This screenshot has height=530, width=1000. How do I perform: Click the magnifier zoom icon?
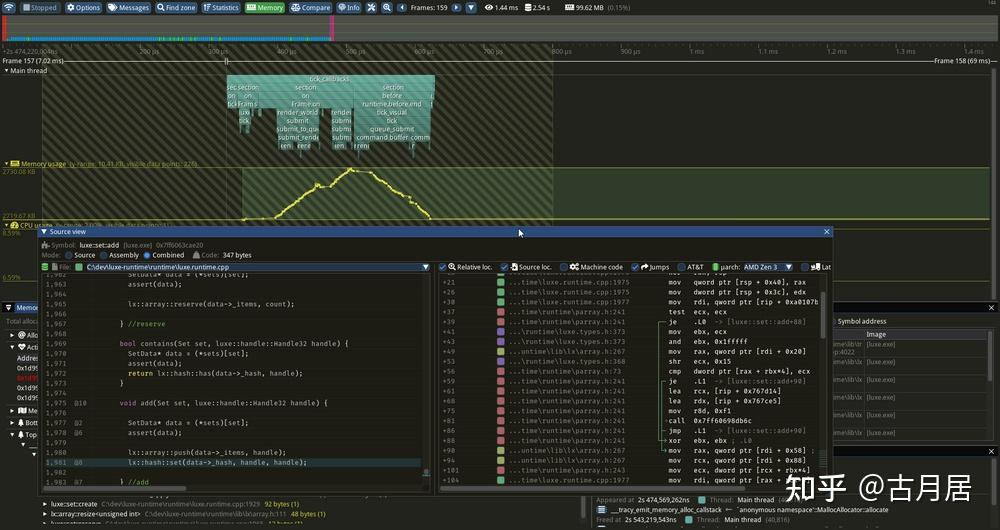tap(386, 8)
